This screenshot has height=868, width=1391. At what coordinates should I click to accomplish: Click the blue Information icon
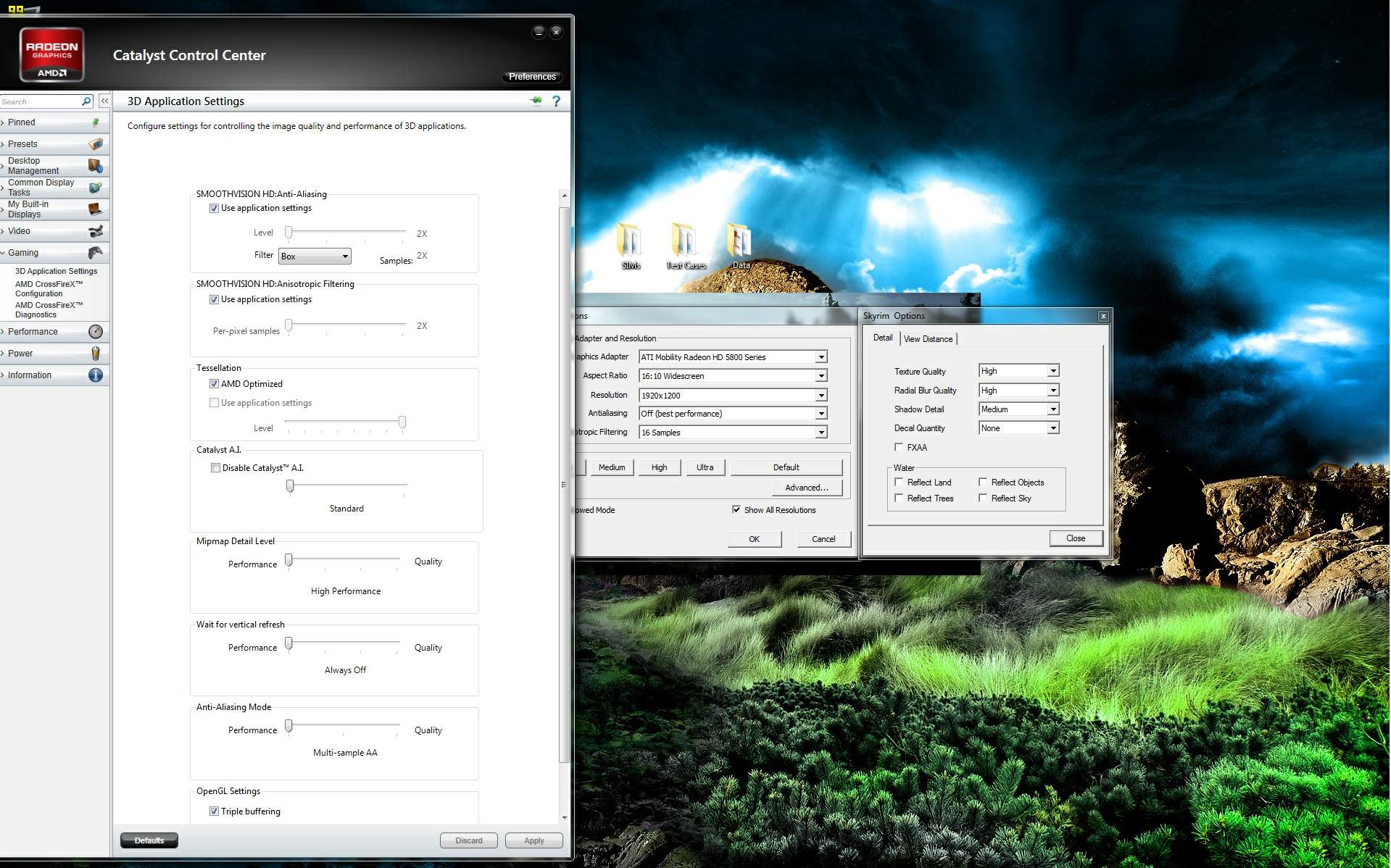click(x=96, y=375)
